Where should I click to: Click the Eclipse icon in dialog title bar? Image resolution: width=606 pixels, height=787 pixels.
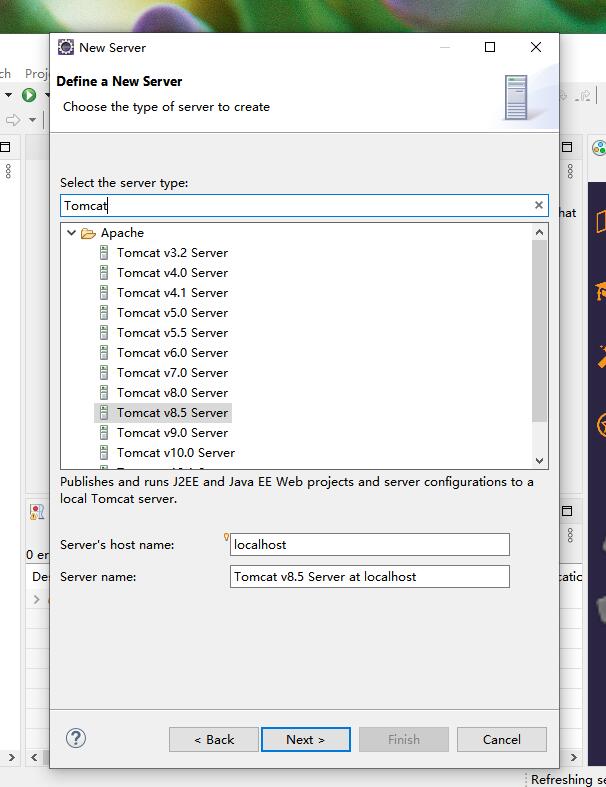[66, 47]
